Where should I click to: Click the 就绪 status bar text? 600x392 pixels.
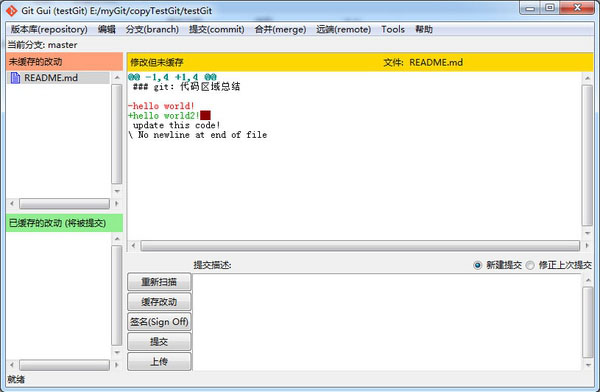click(16, 379)
